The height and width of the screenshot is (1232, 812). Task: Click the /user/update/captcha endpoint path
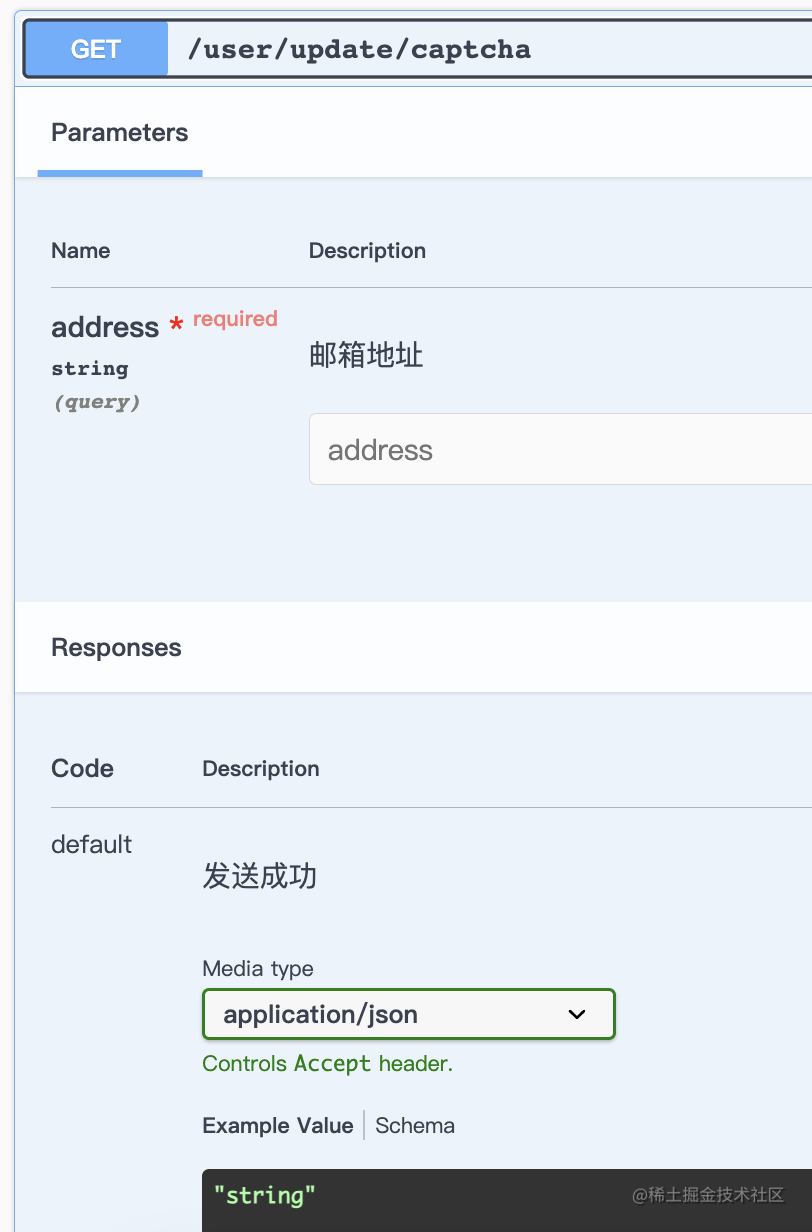point(359,49)
